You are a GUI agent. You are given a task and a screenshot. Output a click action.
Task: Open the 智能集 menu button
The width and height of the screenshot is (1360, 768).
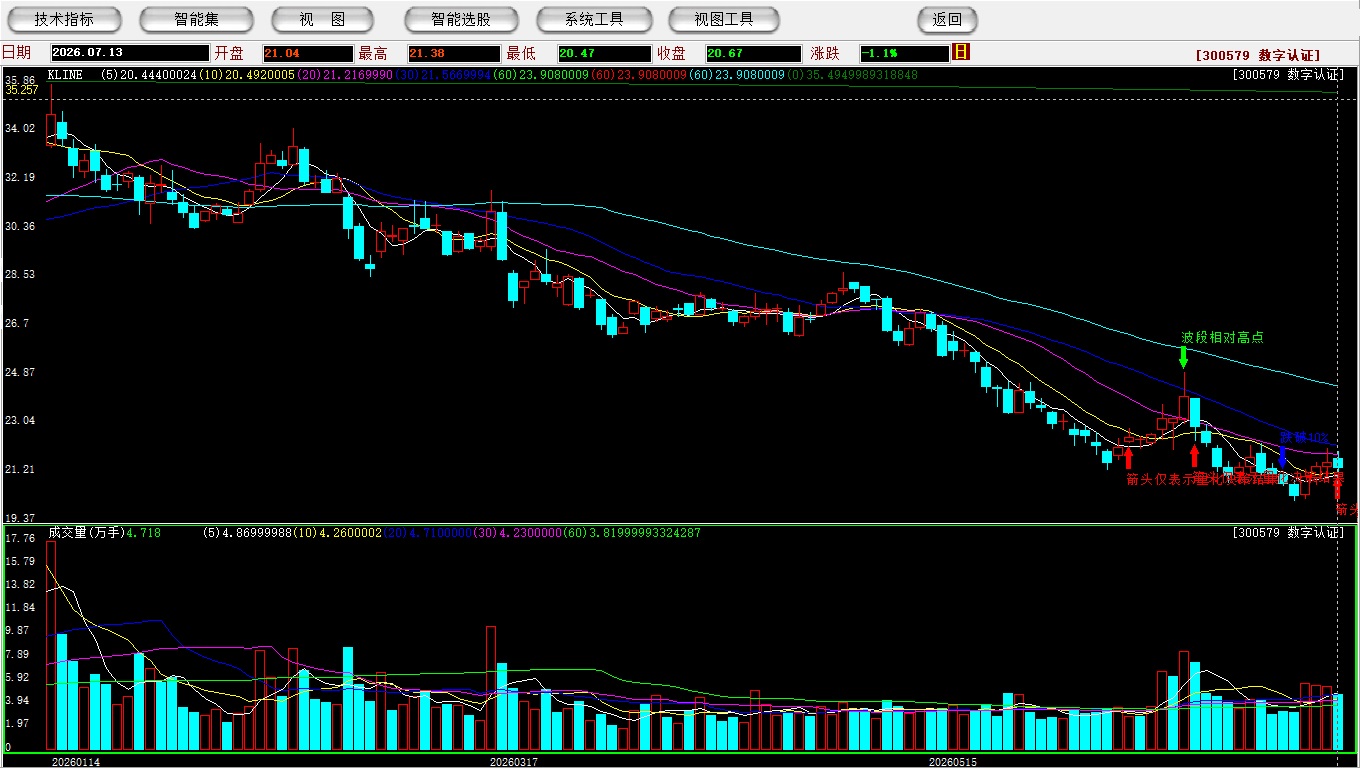point(197,19)
